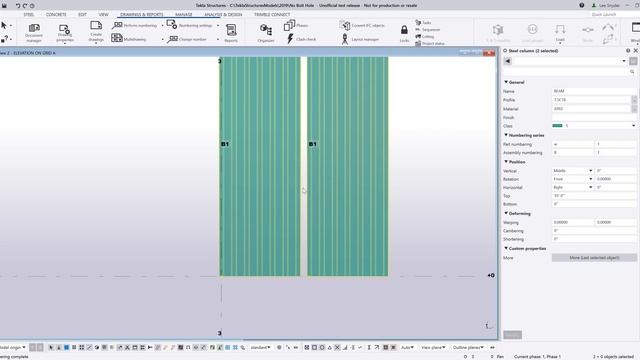Open the standard selection filter dropdown
Screen dimensions: 640x360
[x=260, y=347]
